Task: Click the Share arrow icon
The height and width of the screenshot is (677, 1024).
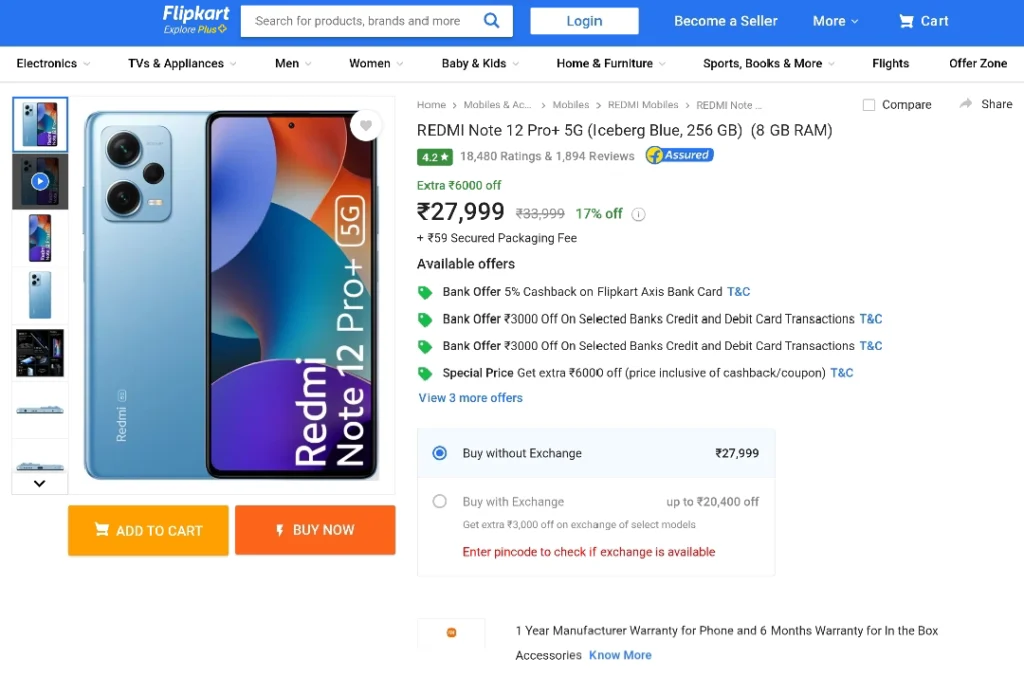Action: pyautogui.click(x=966, y=104)
